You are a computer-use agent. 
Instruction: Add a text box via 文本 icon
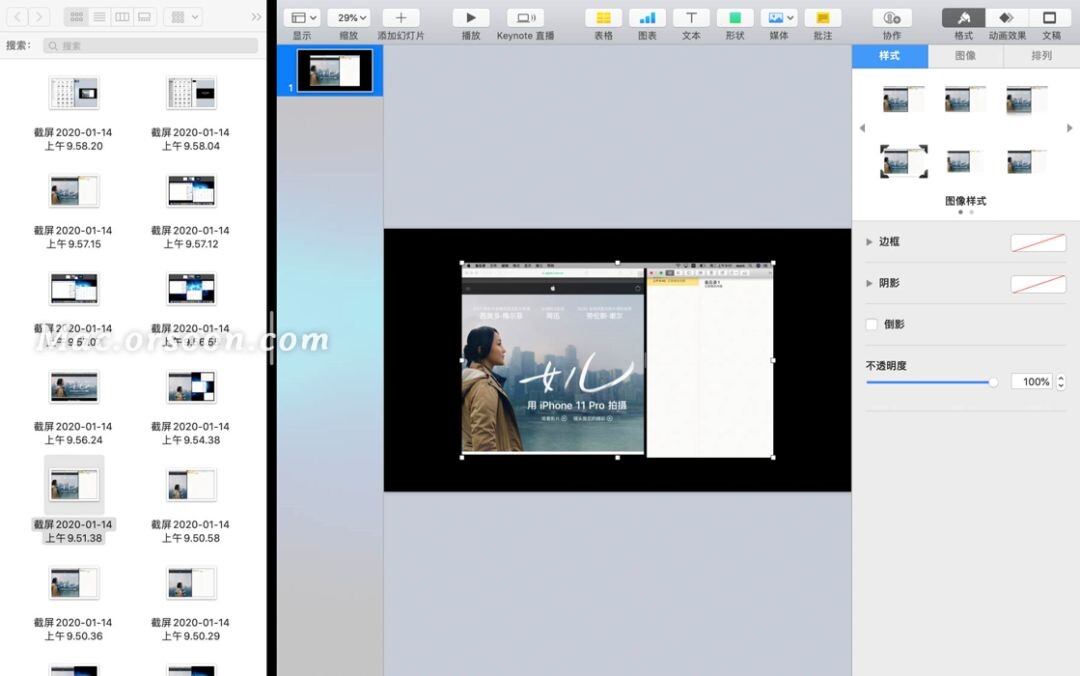[x=692, y=17]
